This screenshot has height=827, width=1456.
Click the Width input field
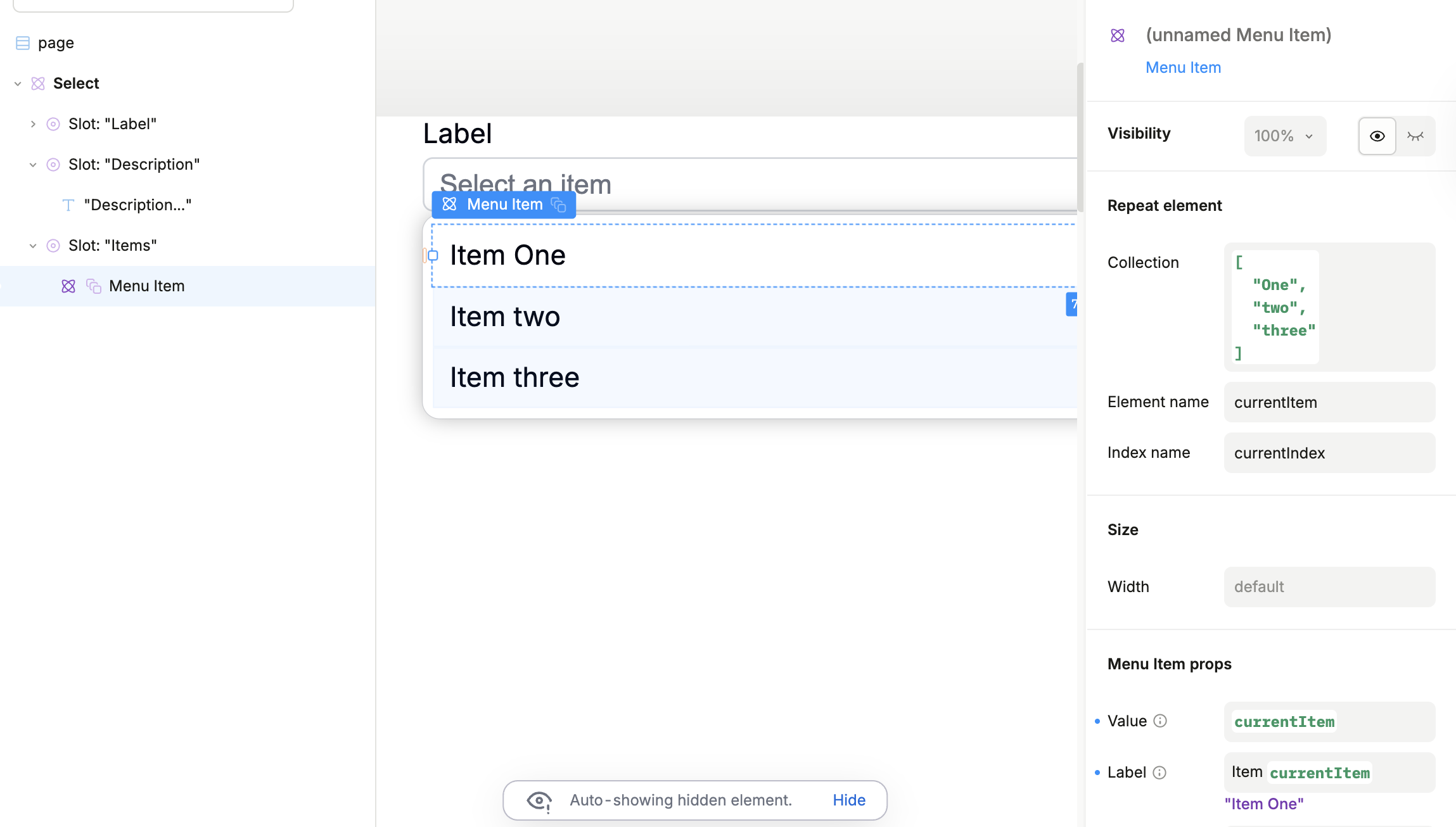click(1329, 587)
